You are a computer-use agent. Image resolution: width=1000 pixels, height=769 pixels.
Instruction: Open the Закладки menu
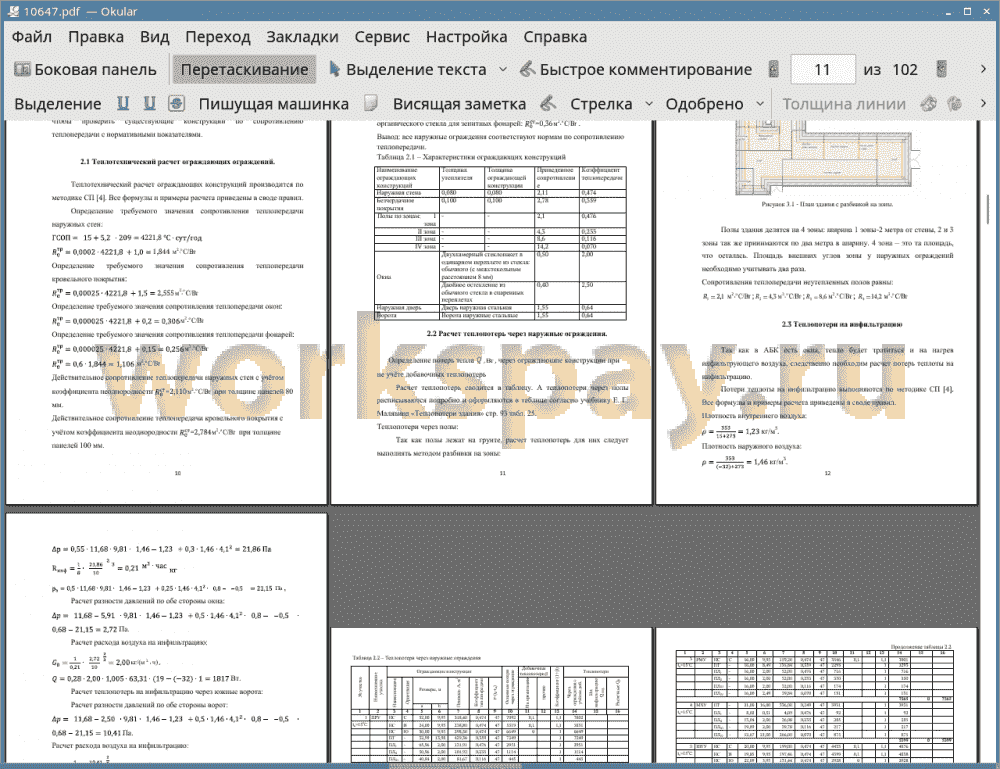tap(302, 37)
